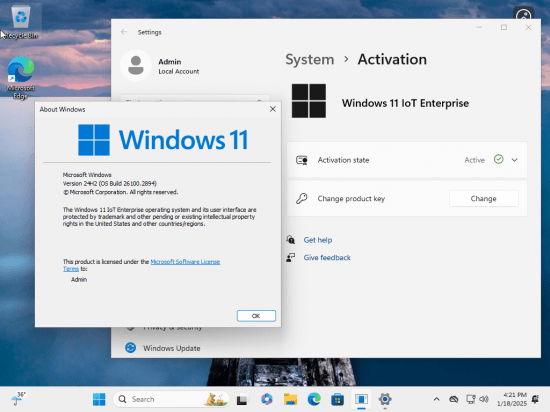
Task: Click the Windows 11 IoT Enterprise edition text
Action: pos(405,103)
